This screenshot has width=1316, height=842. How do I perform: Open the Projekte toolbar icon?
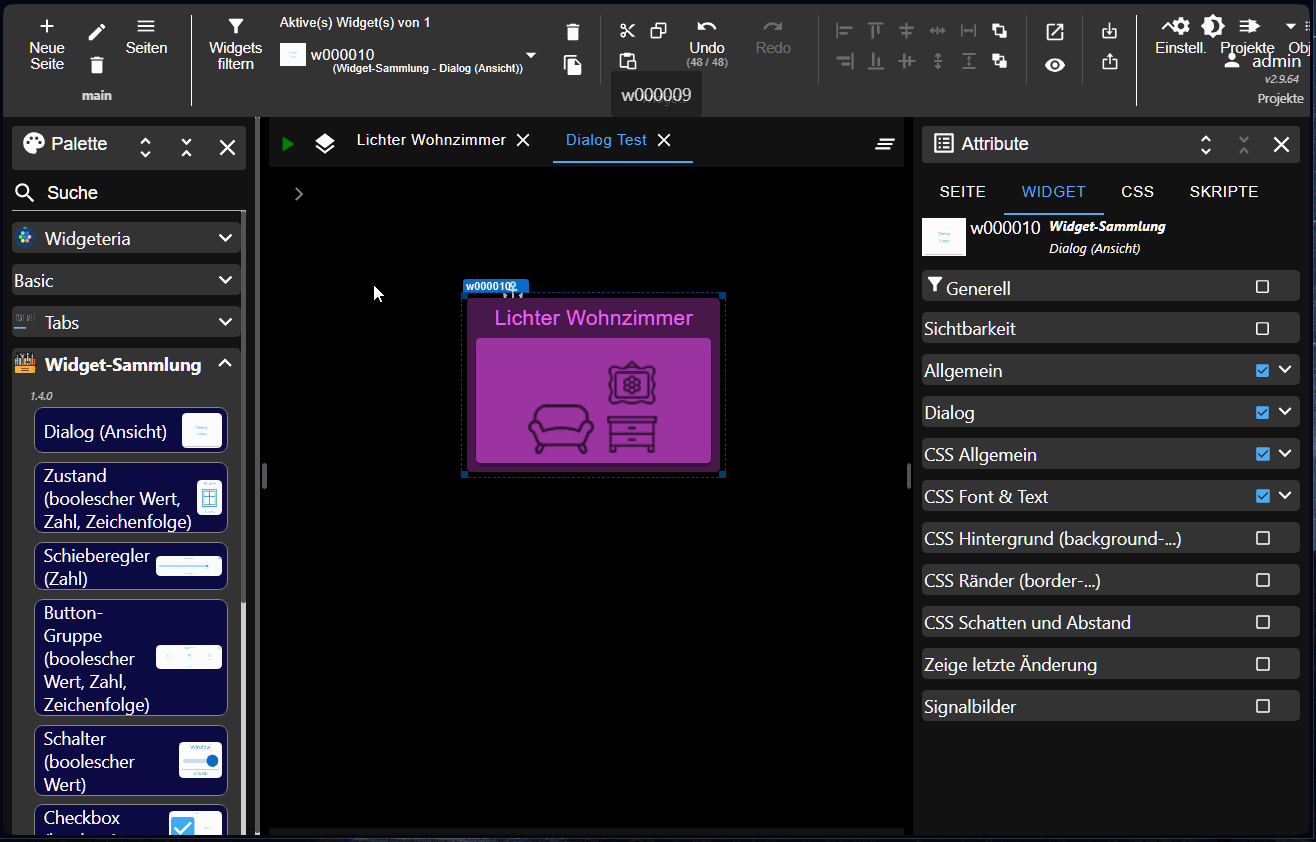coord(1248,26)
